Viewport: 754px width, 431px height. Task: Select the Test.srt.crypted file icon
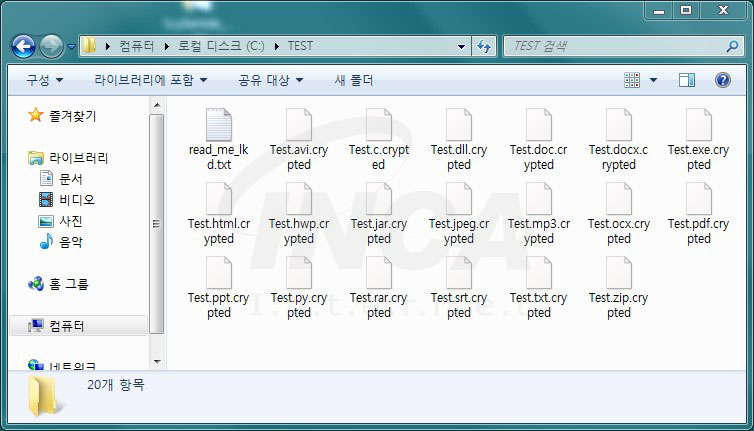click(459, 273)
